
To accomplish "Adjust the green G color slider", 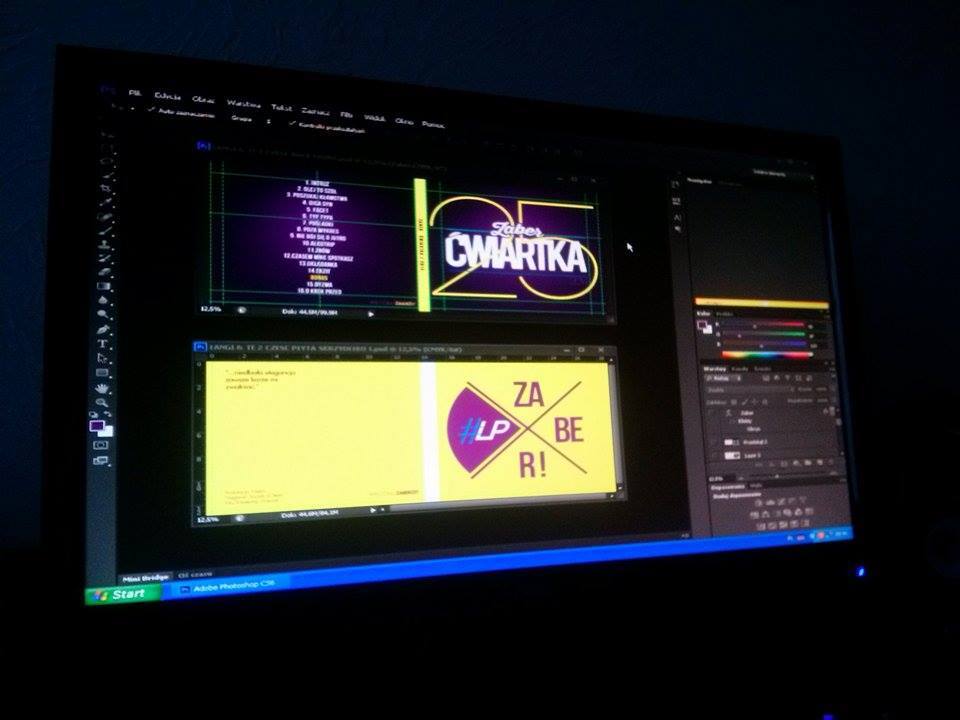I will point(763,334).
